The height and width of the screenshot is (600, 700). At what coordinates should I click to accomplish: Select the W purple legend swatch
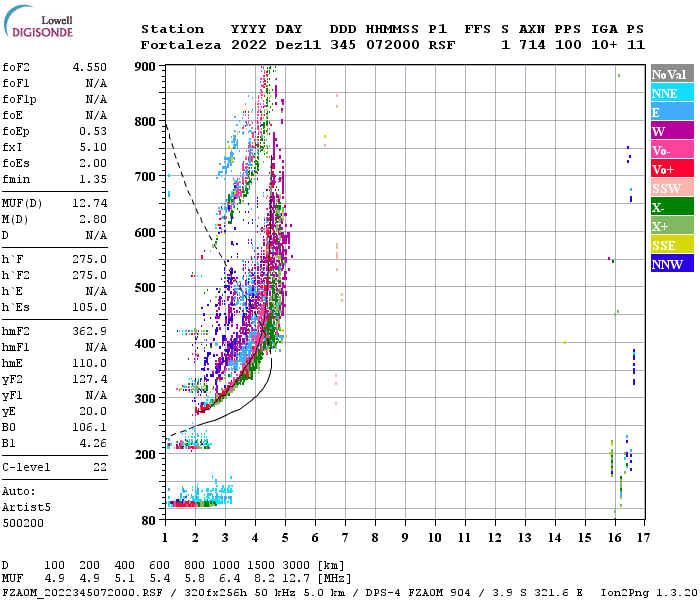tap(672, 131)
